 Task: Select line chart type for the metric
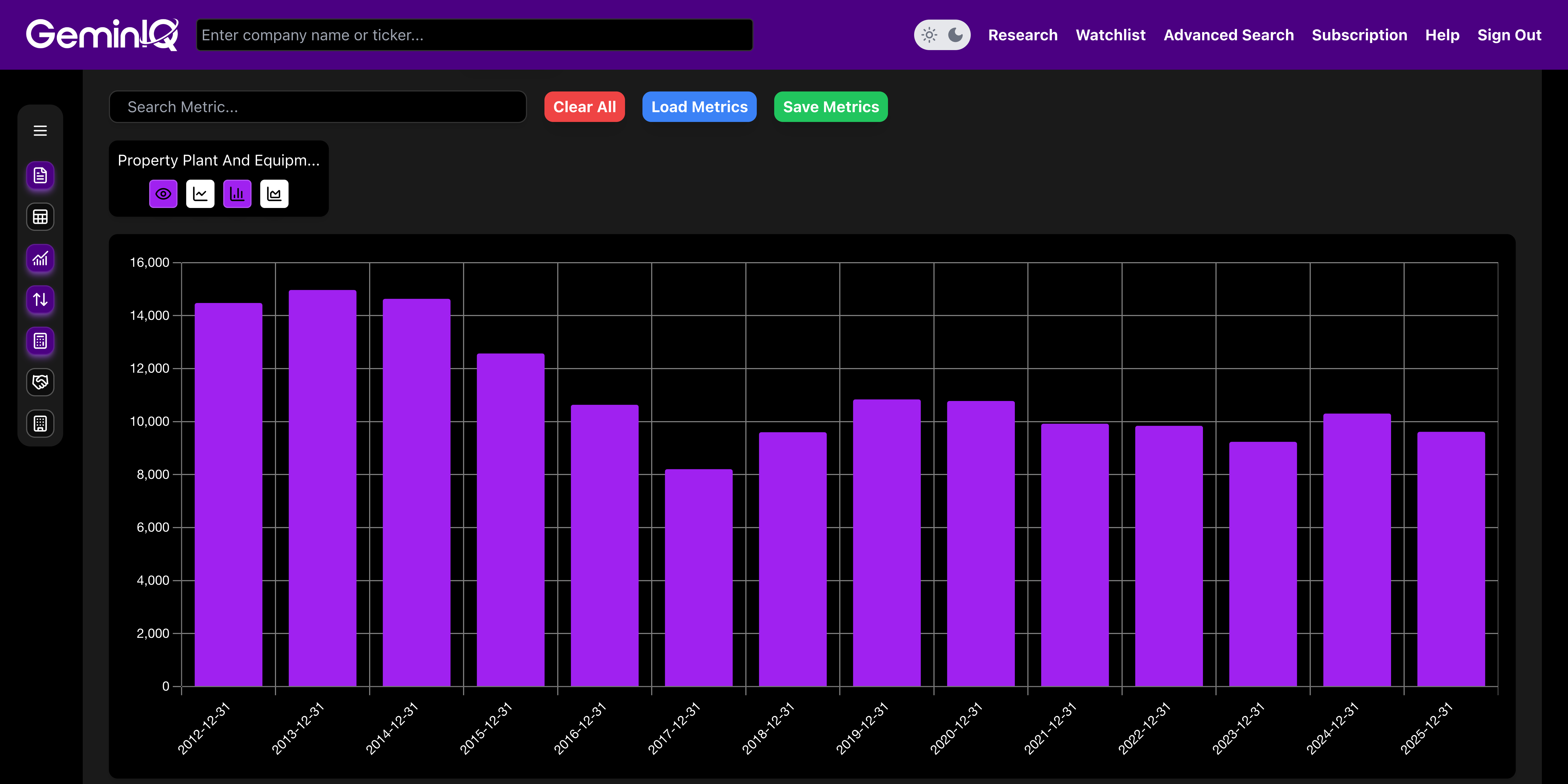[x=200, y=194]
